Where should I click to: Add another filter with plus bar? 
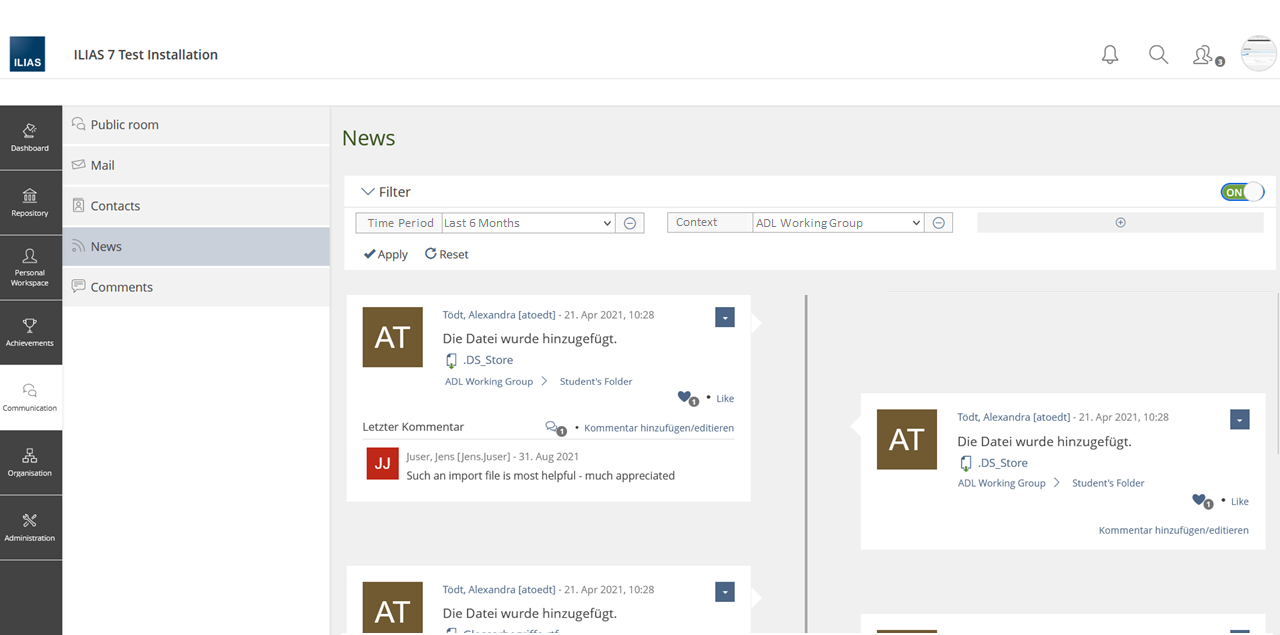1120,223
